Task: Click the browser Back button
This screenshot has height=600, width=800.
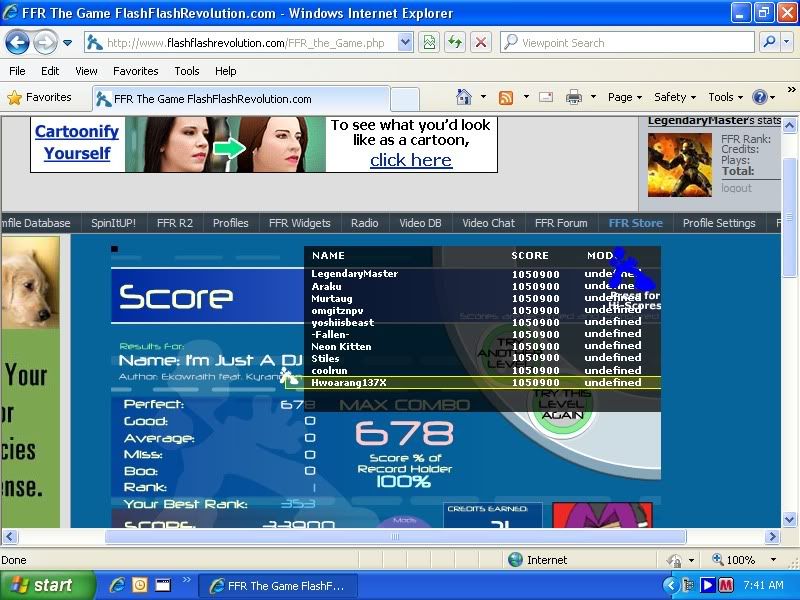Action: coord(18,42)
